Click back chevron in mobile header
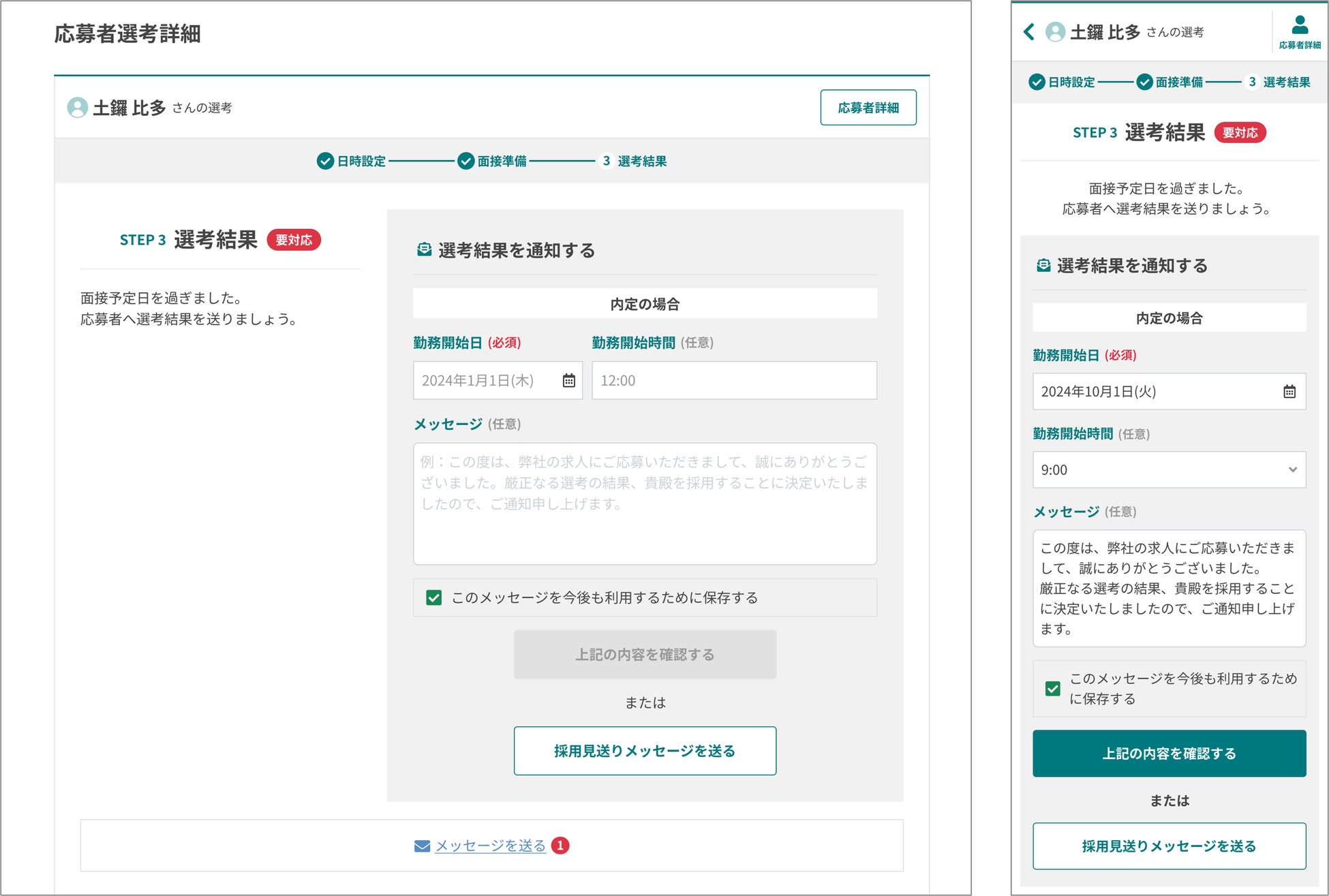The height and width of the screenshot is (896, 1329). point(1029,31)
